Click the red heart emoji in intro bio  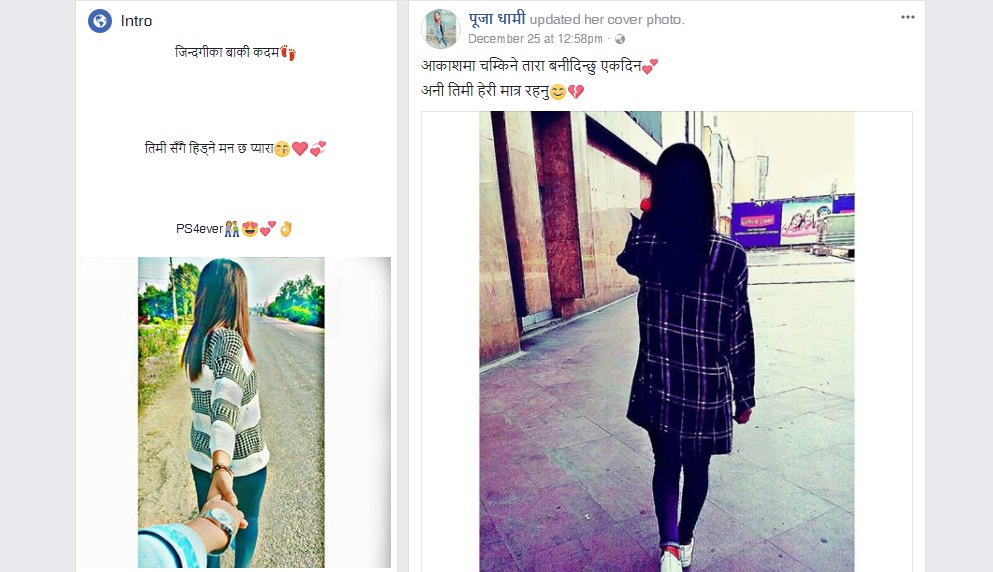click(x=300, y=149)
